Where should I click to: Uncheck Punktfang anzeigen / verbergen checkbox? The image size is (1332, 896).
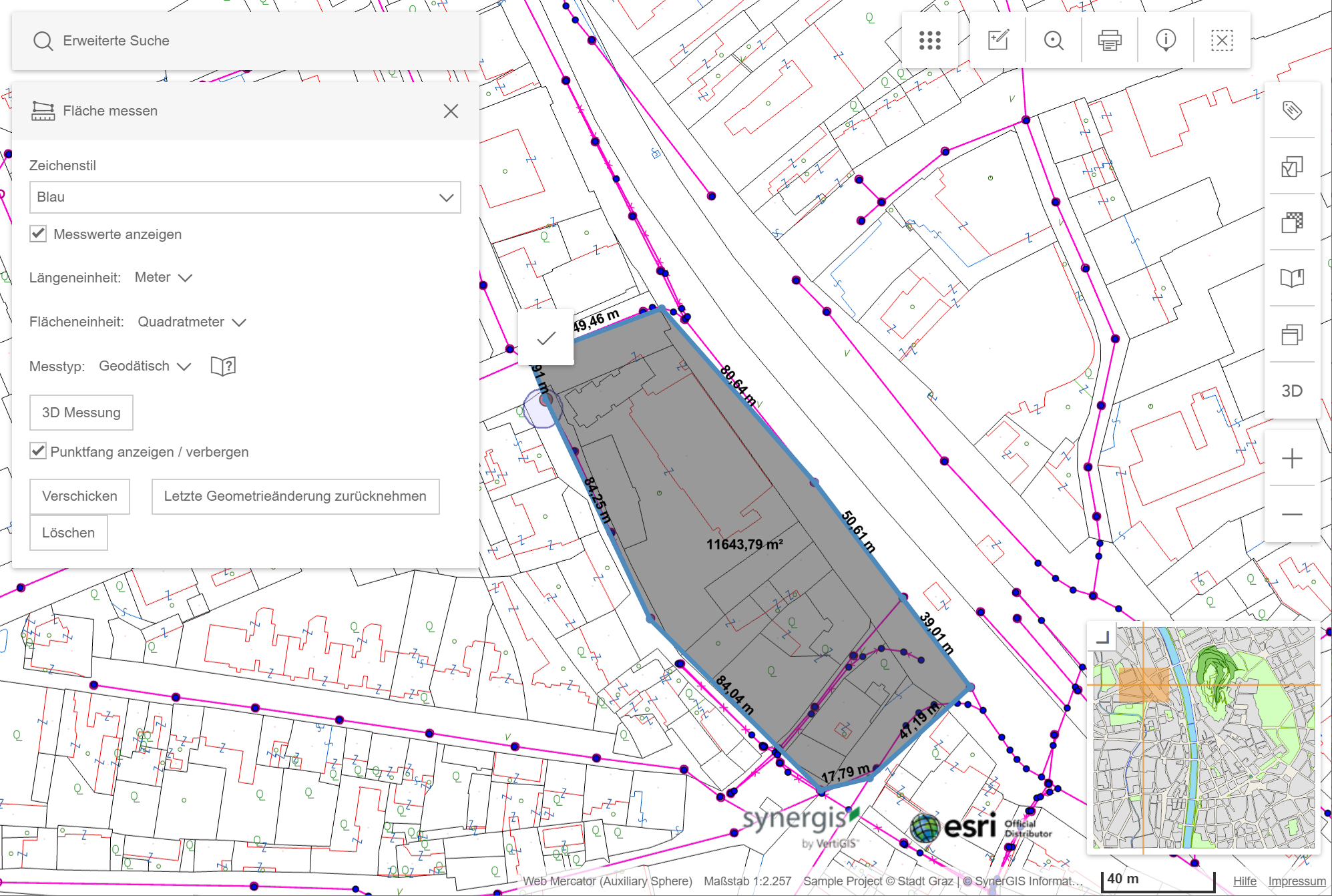pos(38,451)
